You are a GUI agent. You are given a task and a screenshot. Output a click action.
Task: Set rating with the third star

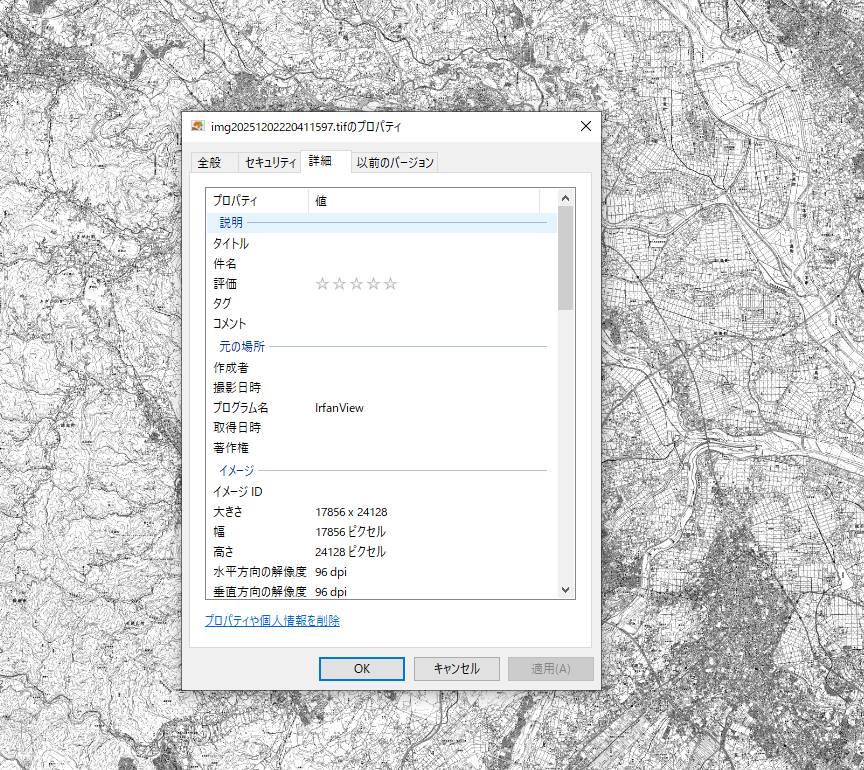point(356,284)
